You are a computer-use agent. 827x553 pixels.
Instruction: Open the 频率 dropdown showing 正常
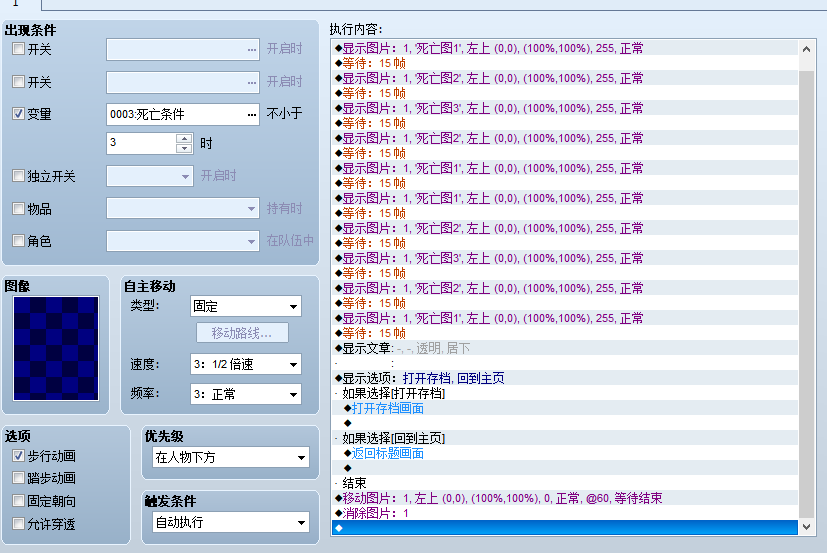click(x=246, y=394)
